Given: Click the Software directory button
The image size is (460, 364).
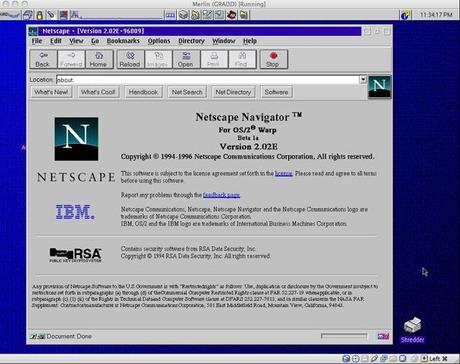Looking at the screenshot, I should [x=276, y=92].
